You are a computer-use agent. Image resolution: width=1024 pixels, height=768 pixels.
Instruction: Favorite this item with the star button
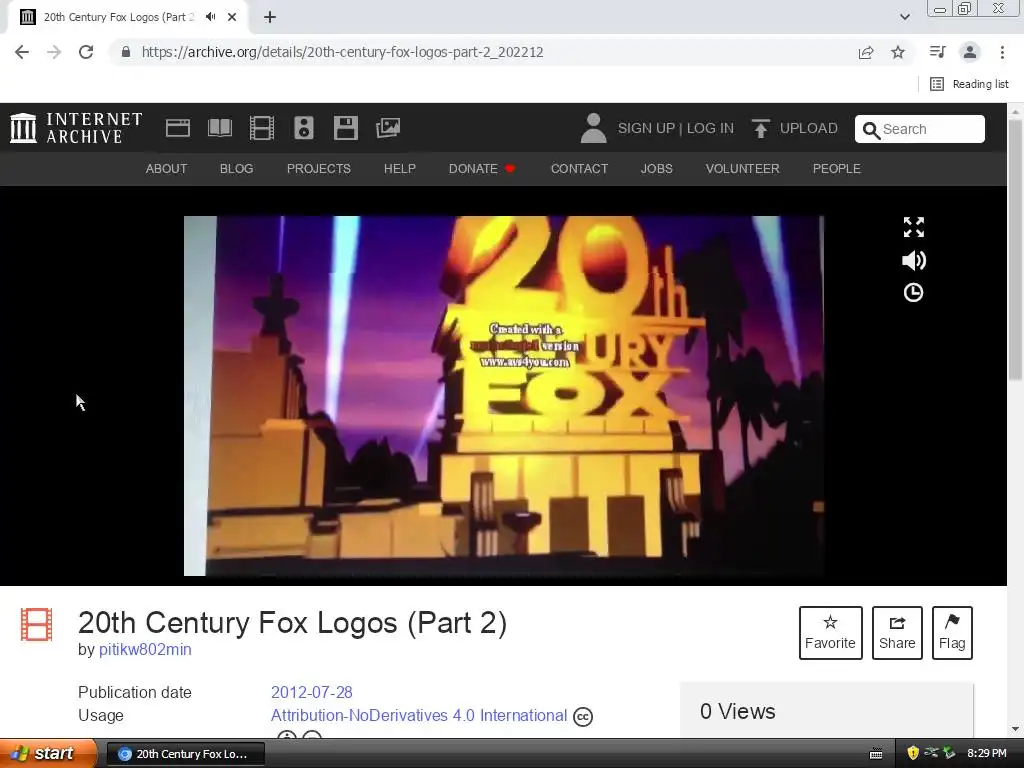[830, 633]
